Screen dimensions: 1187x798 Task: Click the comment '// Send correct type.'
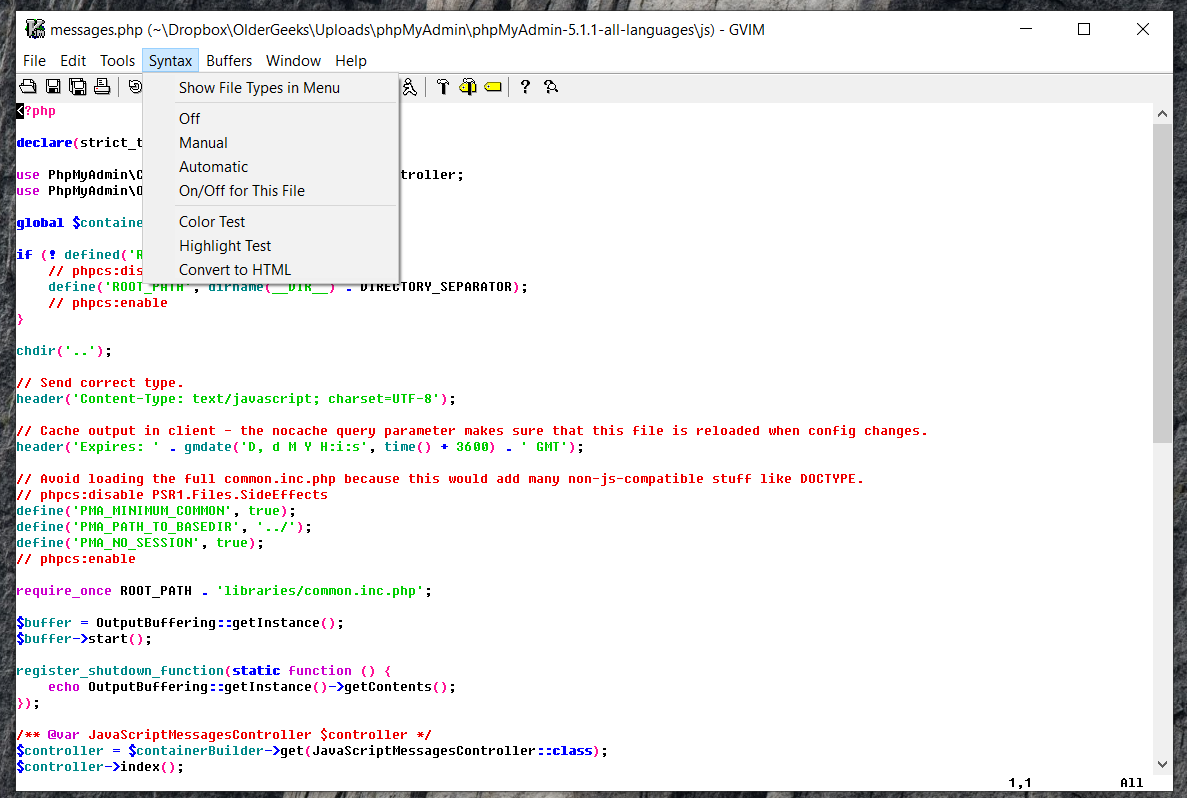tap(100, 383)
